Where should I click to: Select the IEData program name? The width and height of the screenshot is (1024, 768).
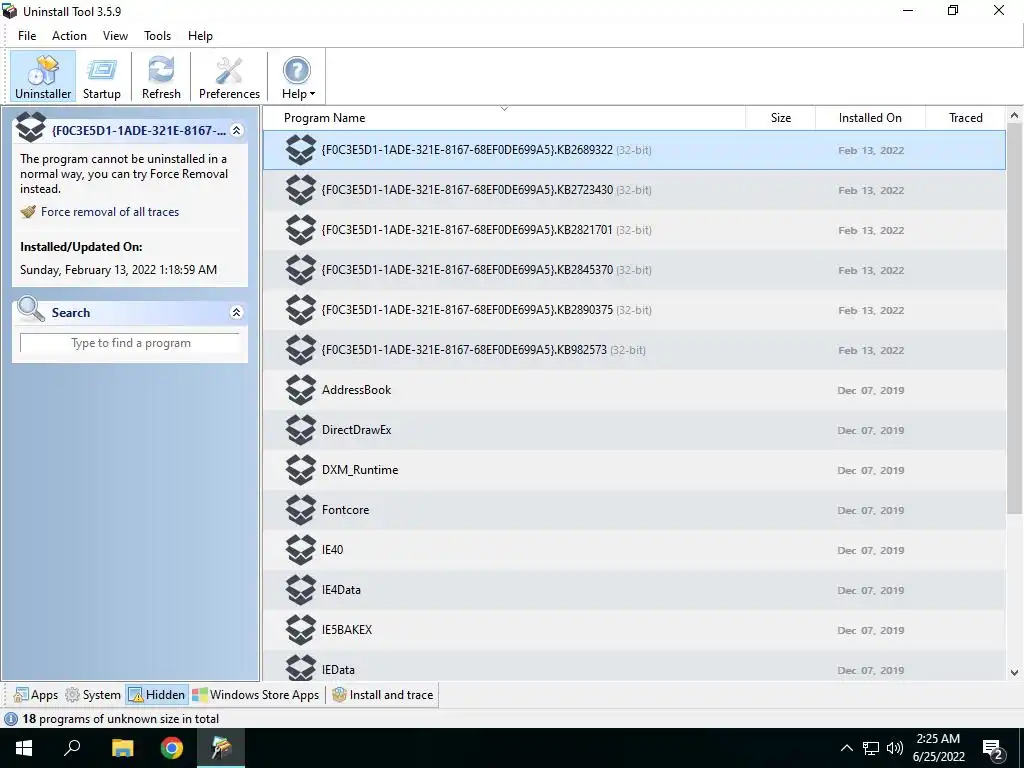(x=338, y=670)
